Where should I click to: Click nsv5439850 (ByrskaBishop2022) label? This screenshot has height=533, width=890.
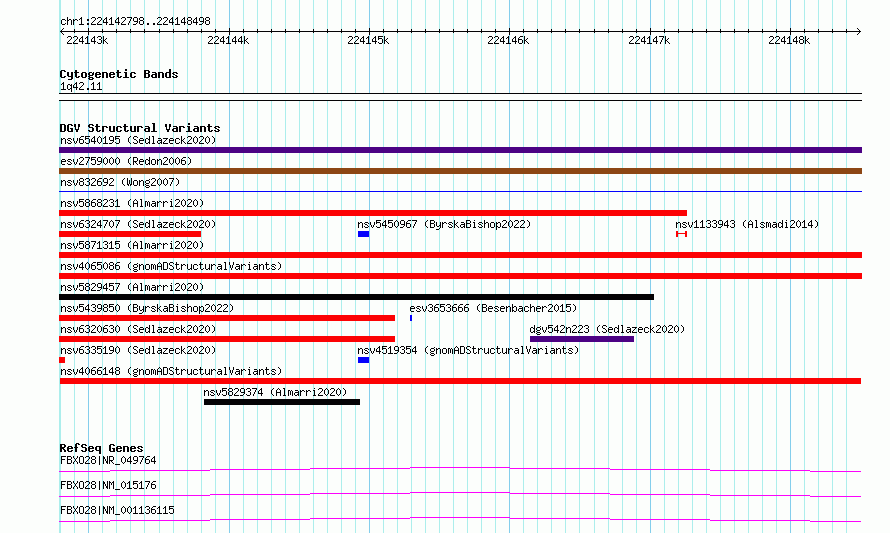coord(147,308)
